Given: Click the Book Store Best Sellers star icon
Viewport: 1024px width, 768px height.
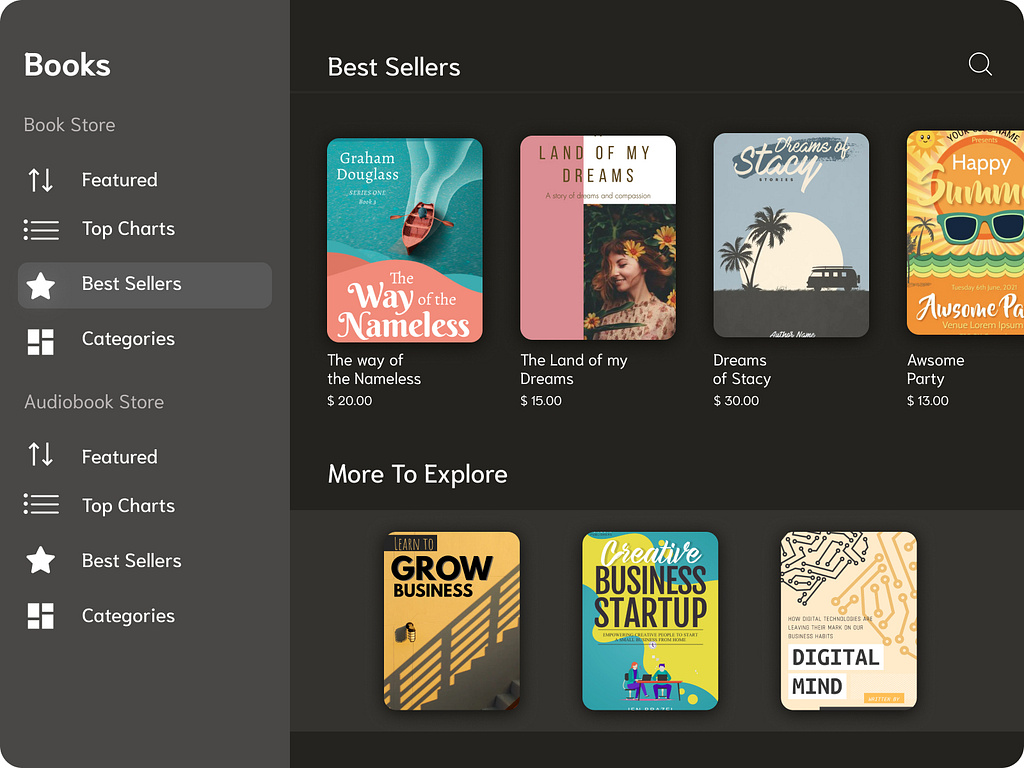Looking at the screenshot, I should [x=41, y=286].
